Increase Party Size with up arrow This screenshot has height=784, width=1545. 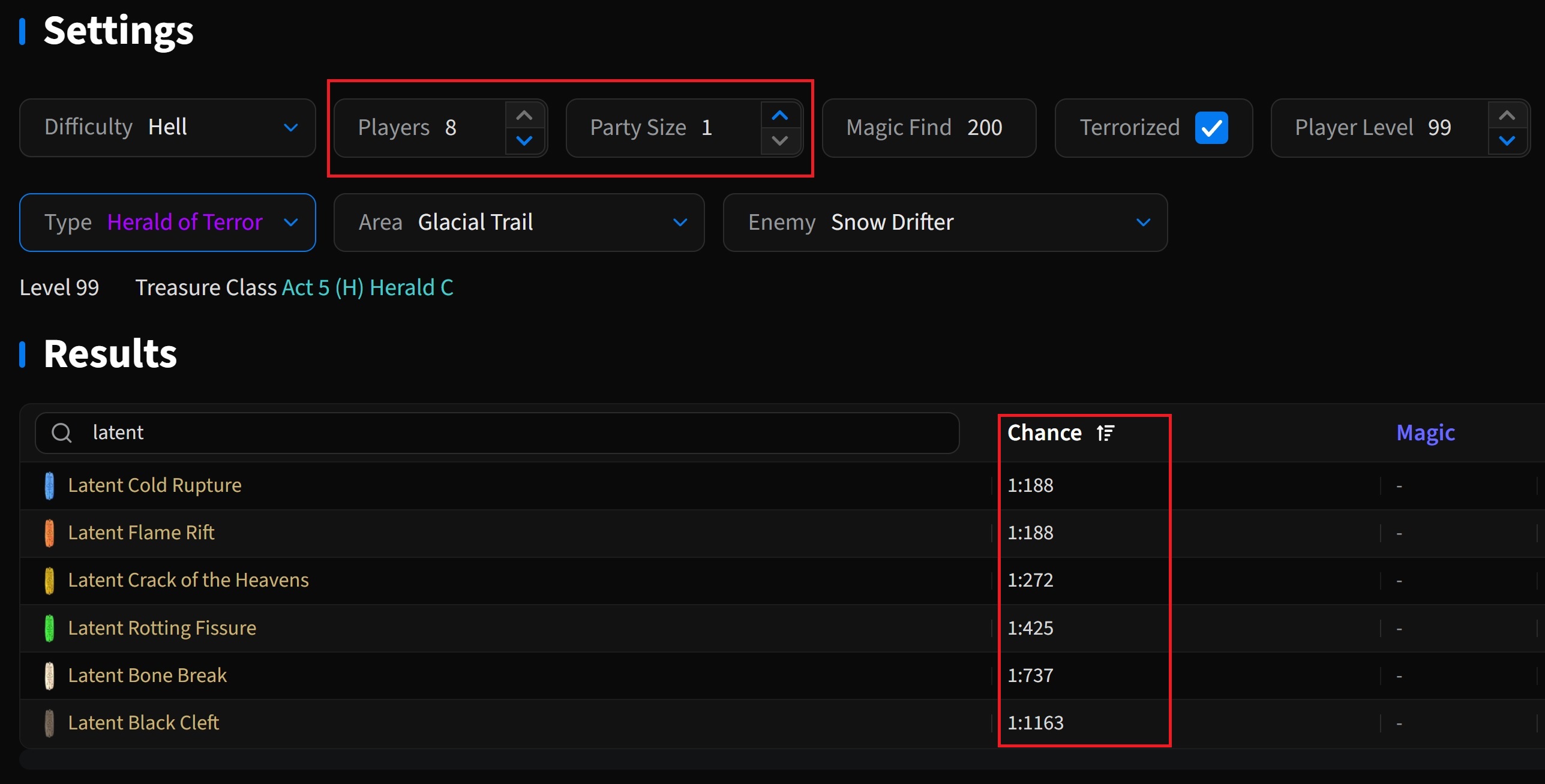tap(779, 115)
